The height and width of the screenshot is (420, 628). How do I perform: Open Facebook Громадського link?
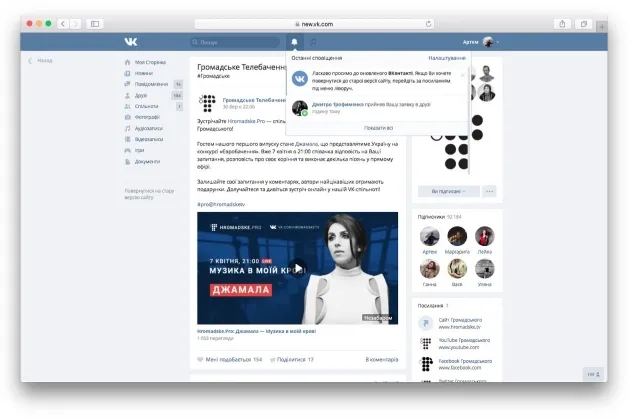(465, 361)
